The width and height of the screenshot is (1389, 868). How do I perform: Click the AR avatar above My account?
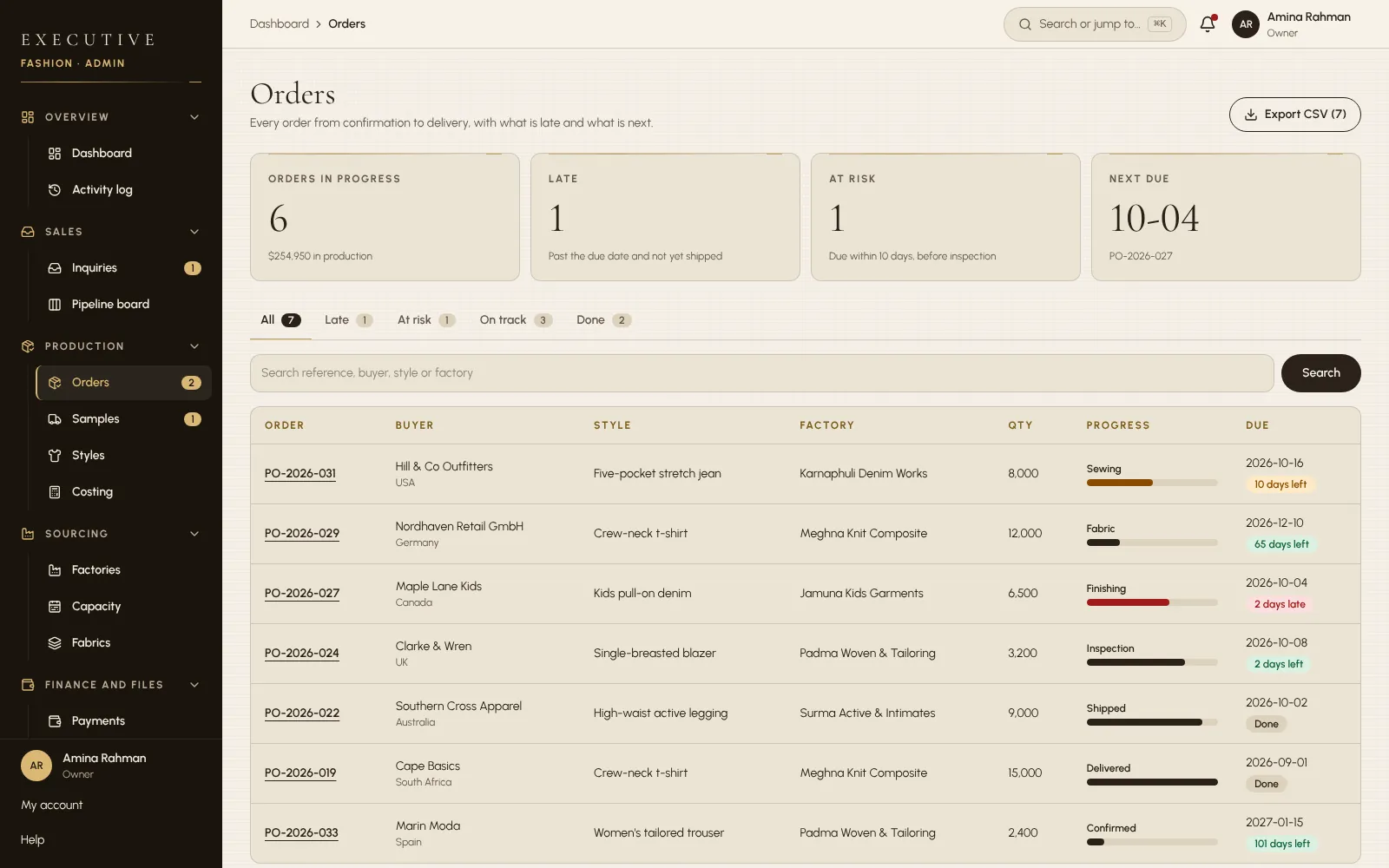coord(36,766)
